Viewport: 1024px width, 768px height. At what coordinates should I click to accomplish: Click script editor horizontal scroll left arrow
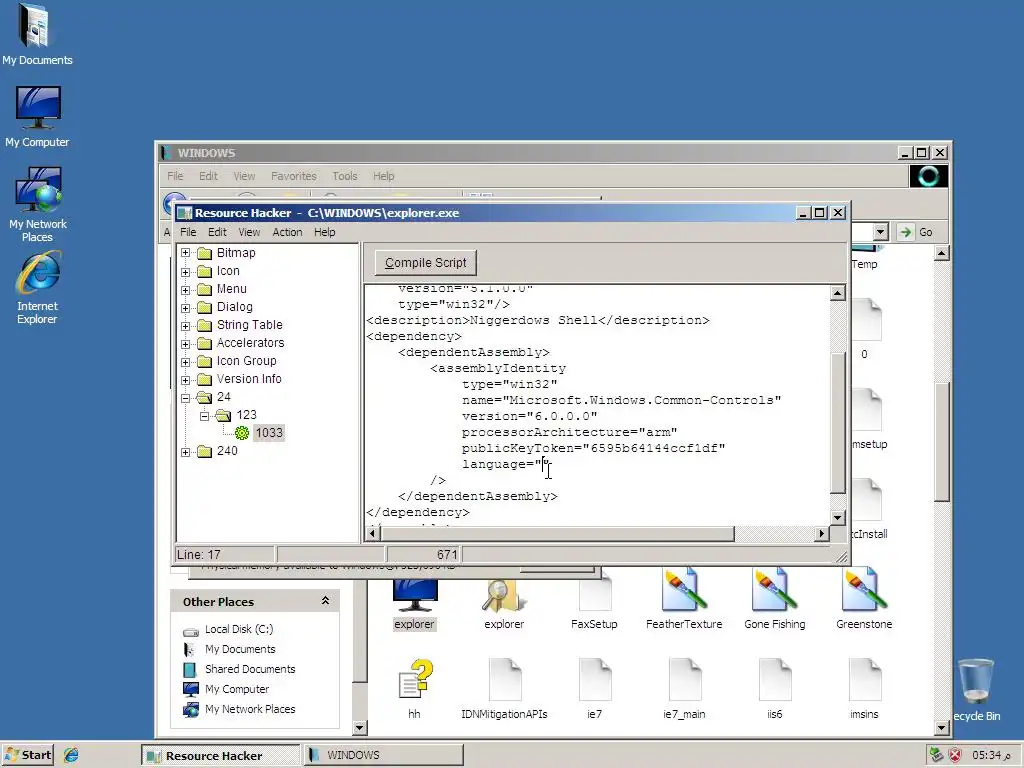tap(372, 534)
